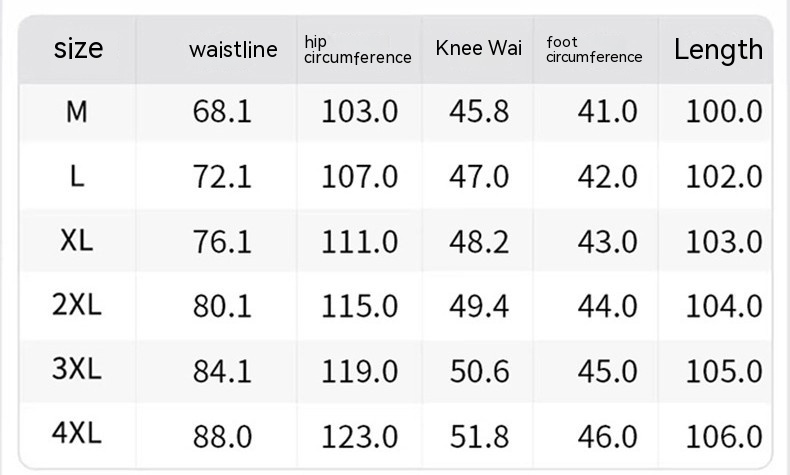Click the 'Length' column header

click(718, 49)
